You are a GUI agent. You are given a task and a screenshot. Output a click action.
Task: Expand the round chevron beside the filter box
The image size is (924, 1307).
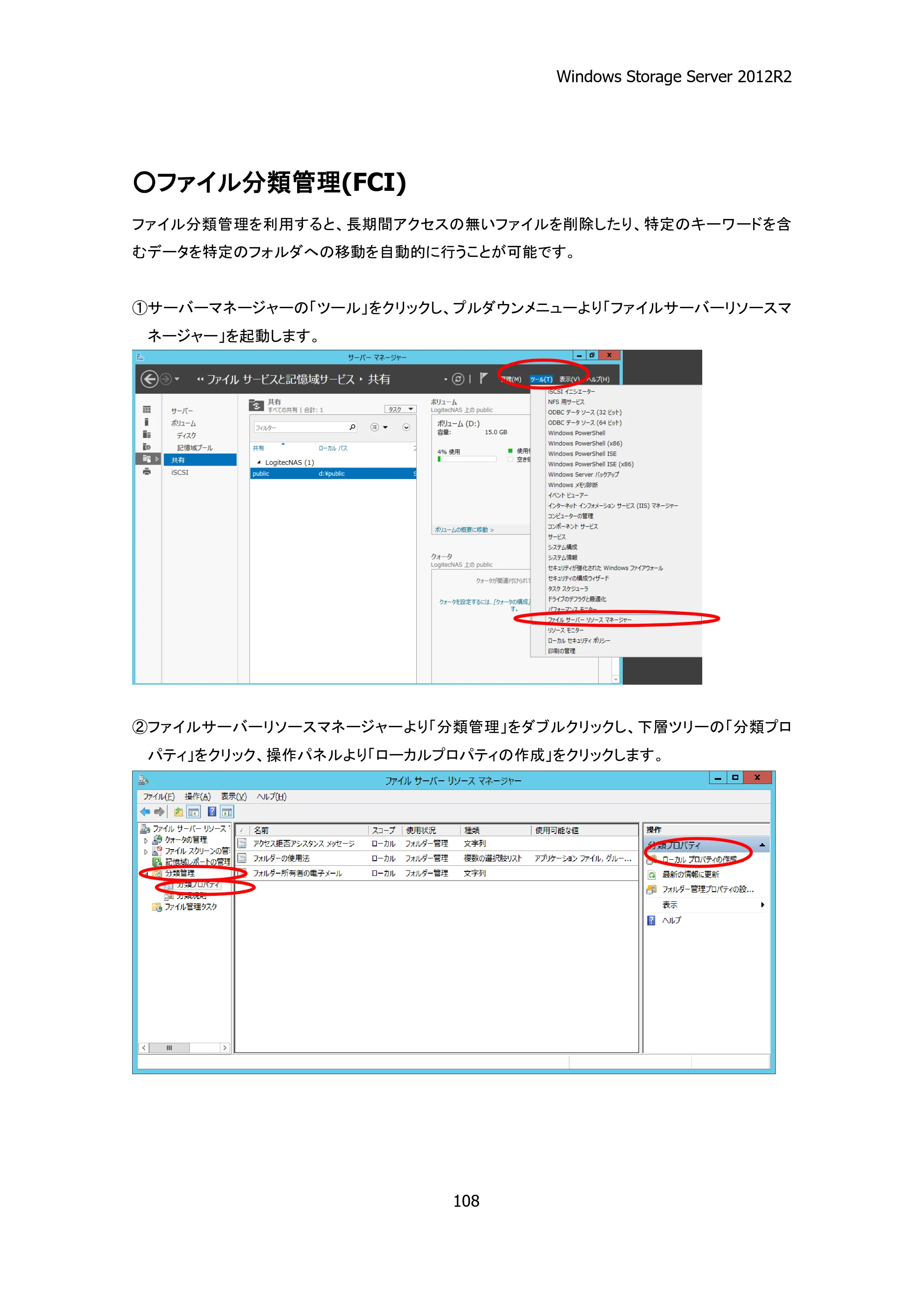click(406, 427)
